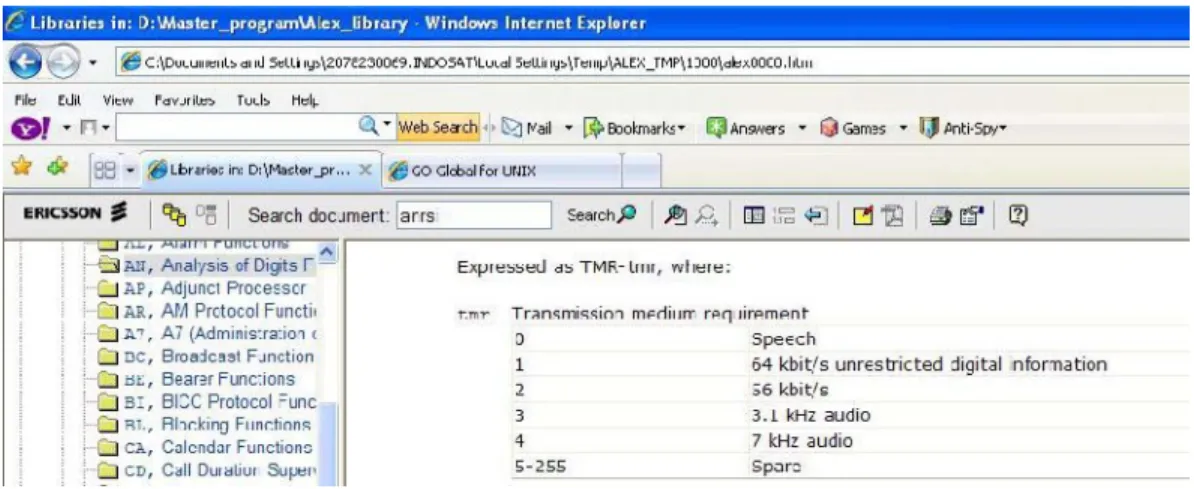The image size is (1194, 489).
Task: Open the Tools menu
Action: coord(253,101)
